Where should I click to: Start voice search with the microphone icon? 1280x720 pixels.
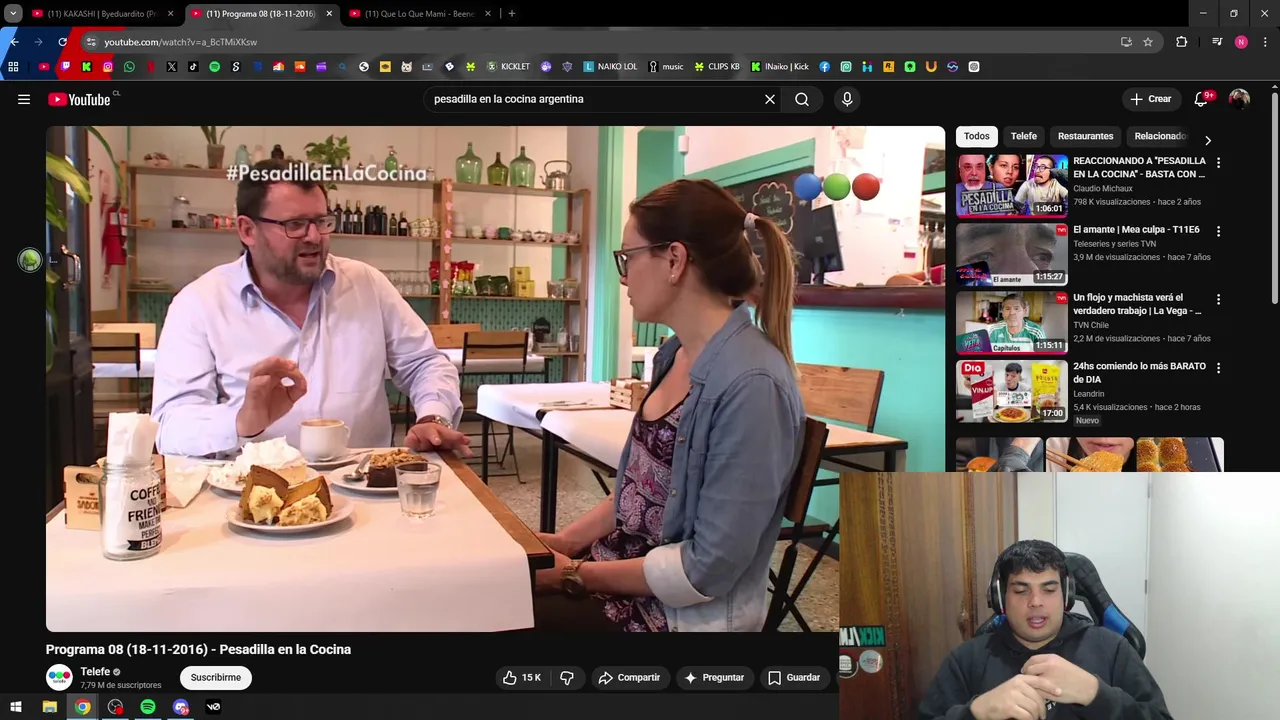click(847, 99)
